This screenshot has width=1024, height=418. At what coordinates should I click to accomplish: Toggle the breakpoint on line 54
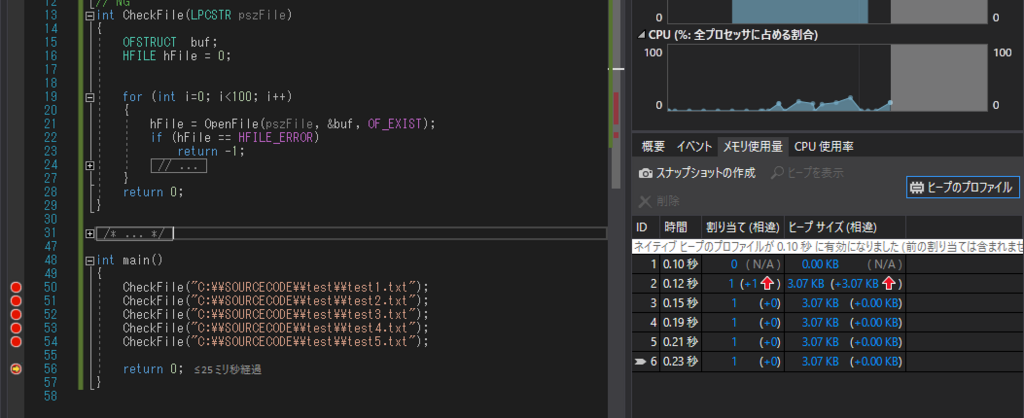(16, 342)
